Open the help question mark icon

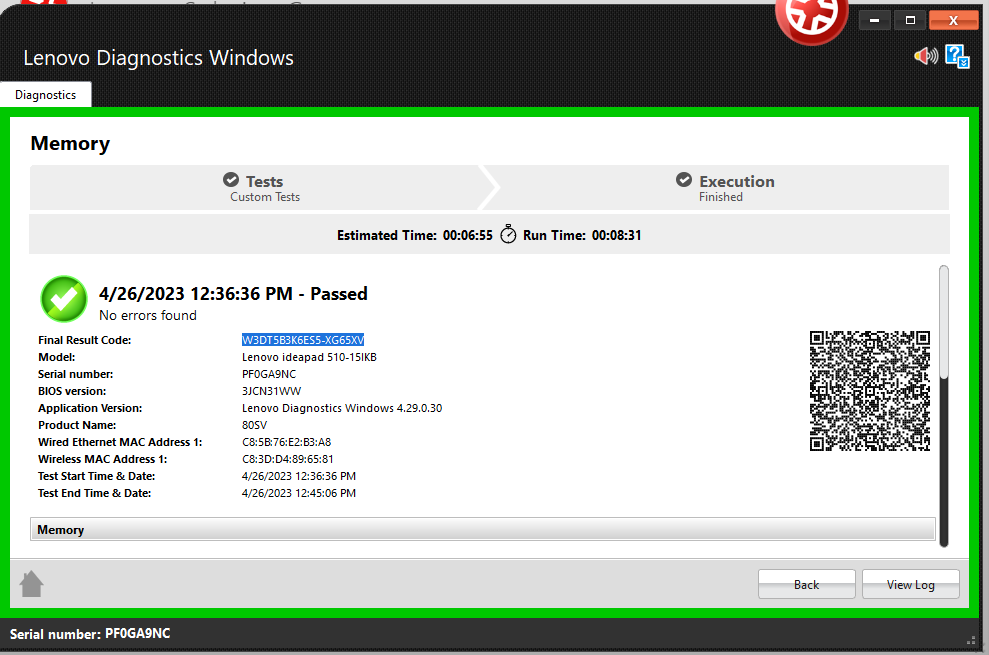coord(957,56)
